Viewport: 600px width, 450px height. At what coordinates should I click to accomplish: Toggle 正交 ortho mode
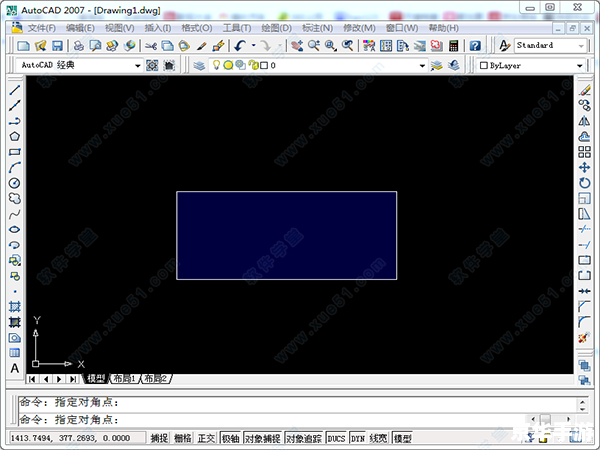(x=206, y=438)
